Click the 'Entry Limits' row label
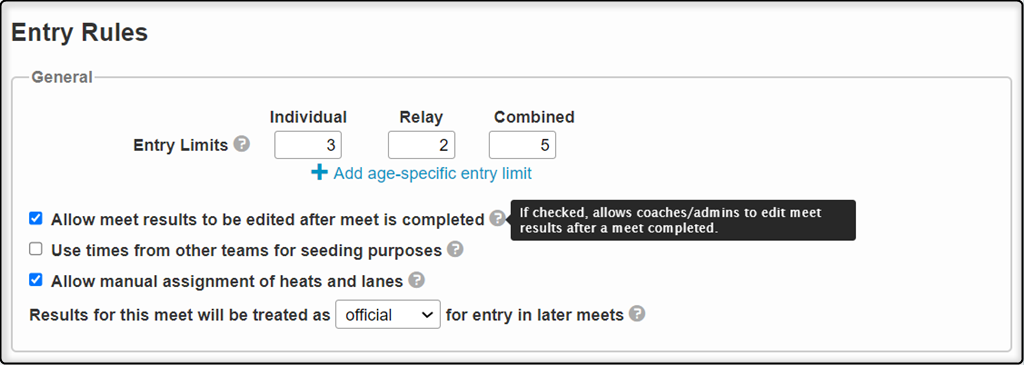Viewport: 1024px width, 365px height. coord(181,145)
